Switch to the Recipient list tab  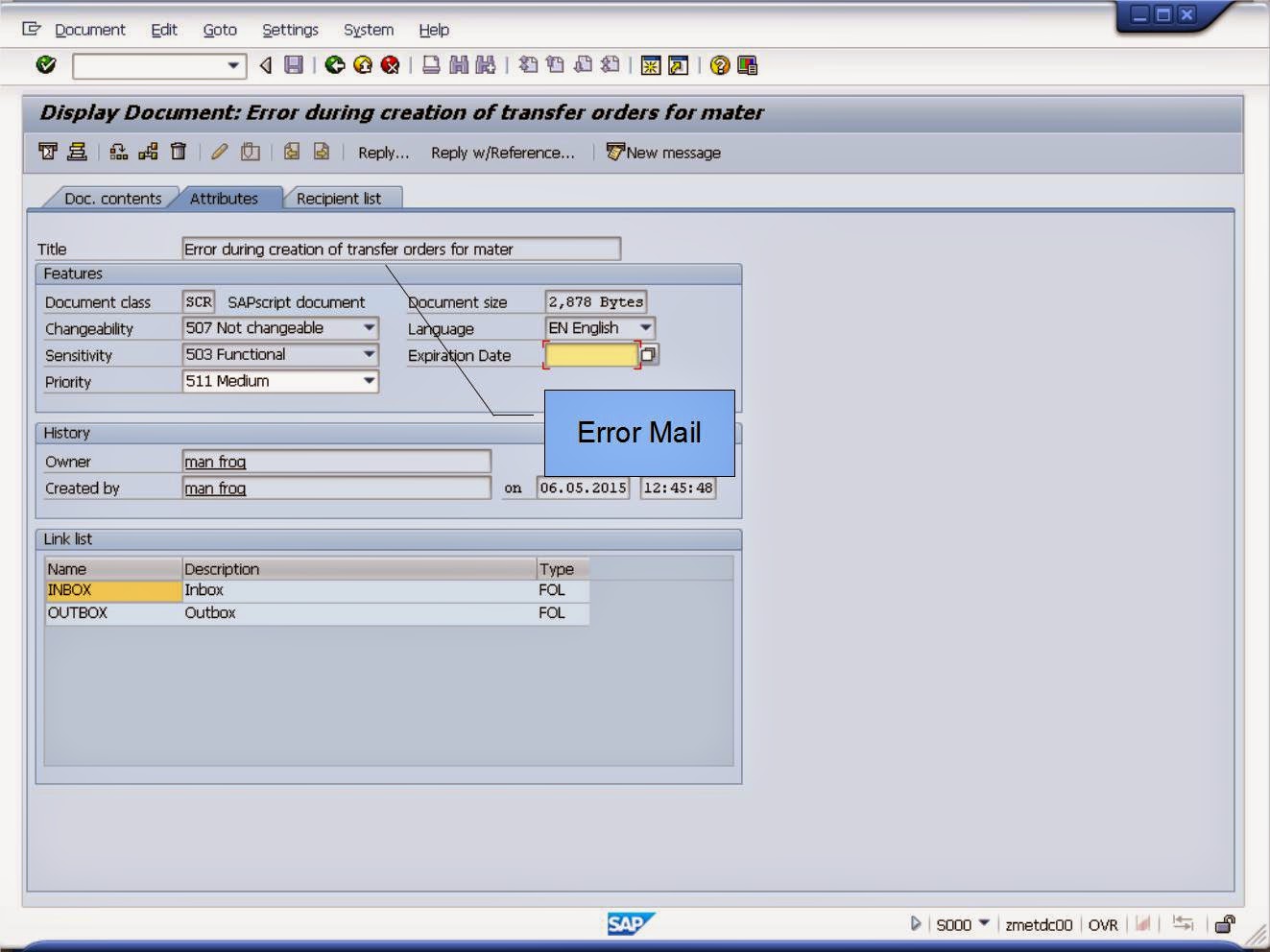[x=342, y=198]
